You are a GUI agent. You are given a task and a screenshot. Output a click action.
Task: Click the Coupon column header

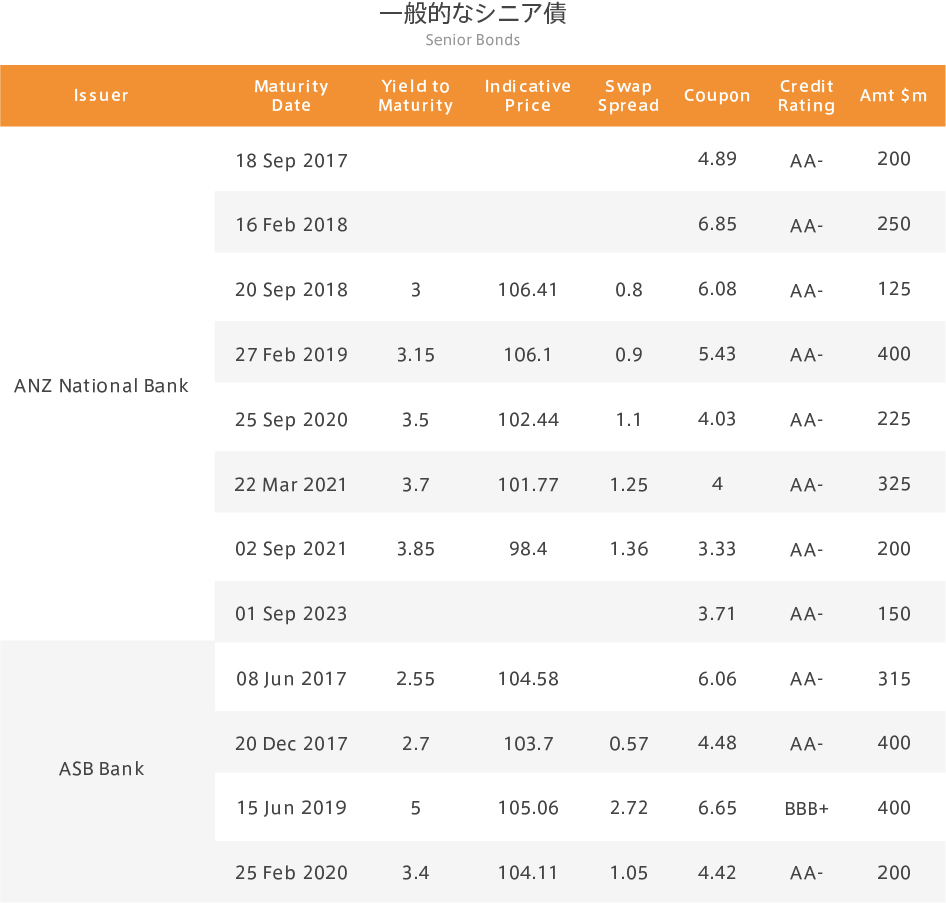pos(717,95)
